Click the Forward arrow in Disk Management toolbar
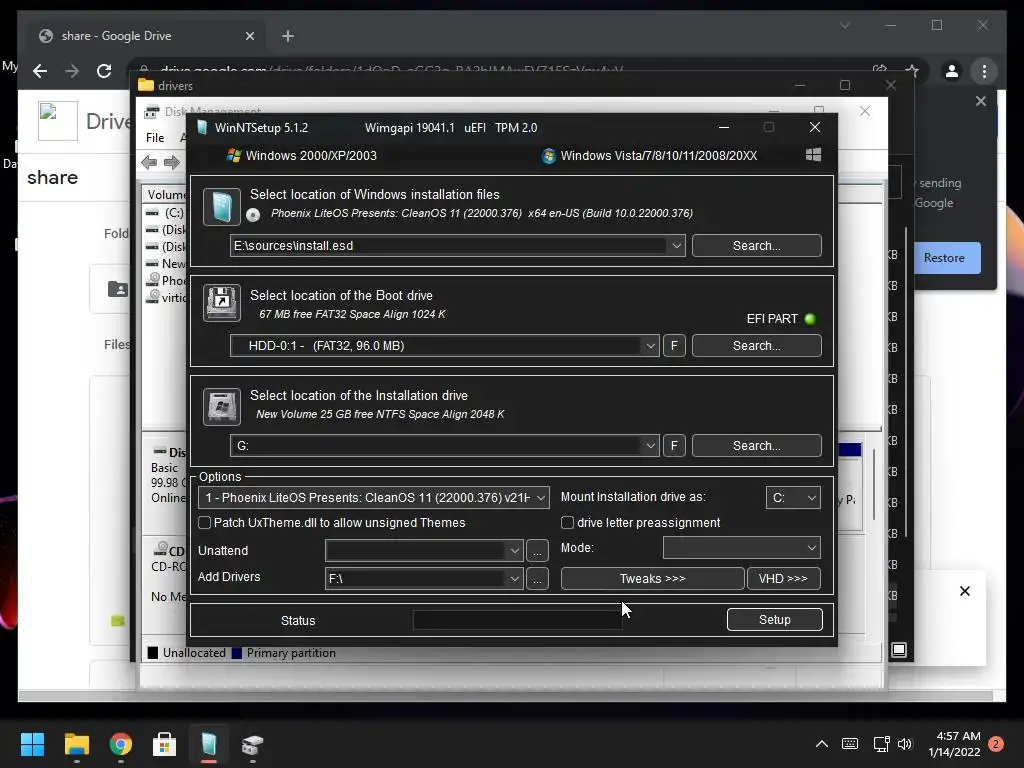The height and width of the screenshot is (768, 1024). [x=172, y=163]
